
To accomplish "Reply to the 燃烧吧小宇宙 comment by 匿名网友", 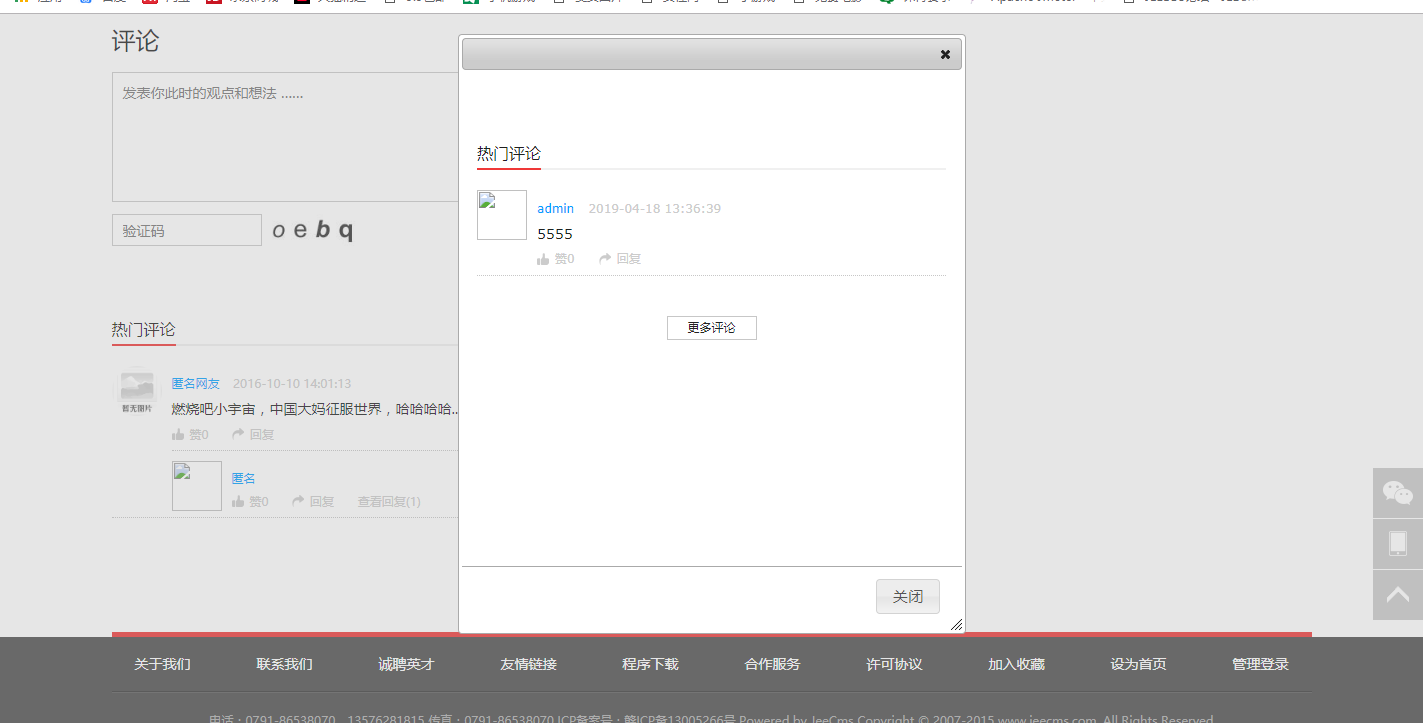I will [253, 434].
